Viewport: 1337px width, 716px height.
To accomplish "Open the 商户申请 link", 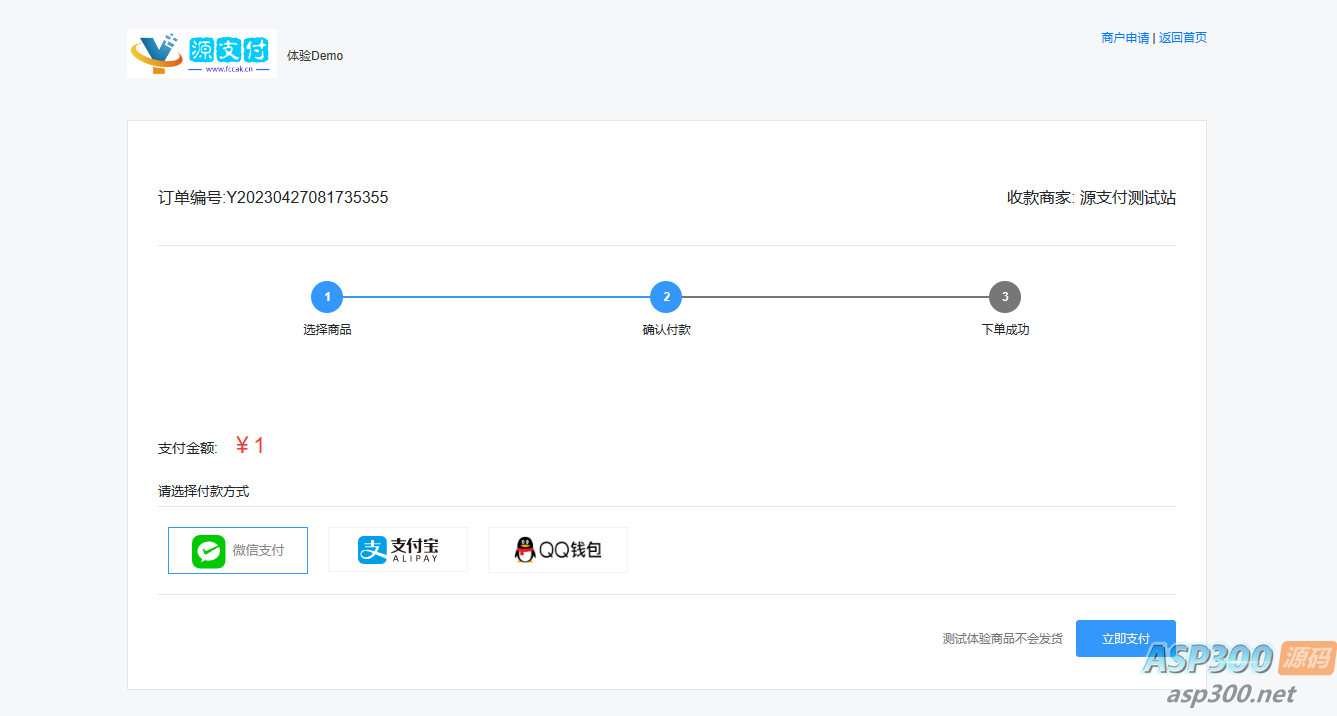I will [x=1125, y=38].
